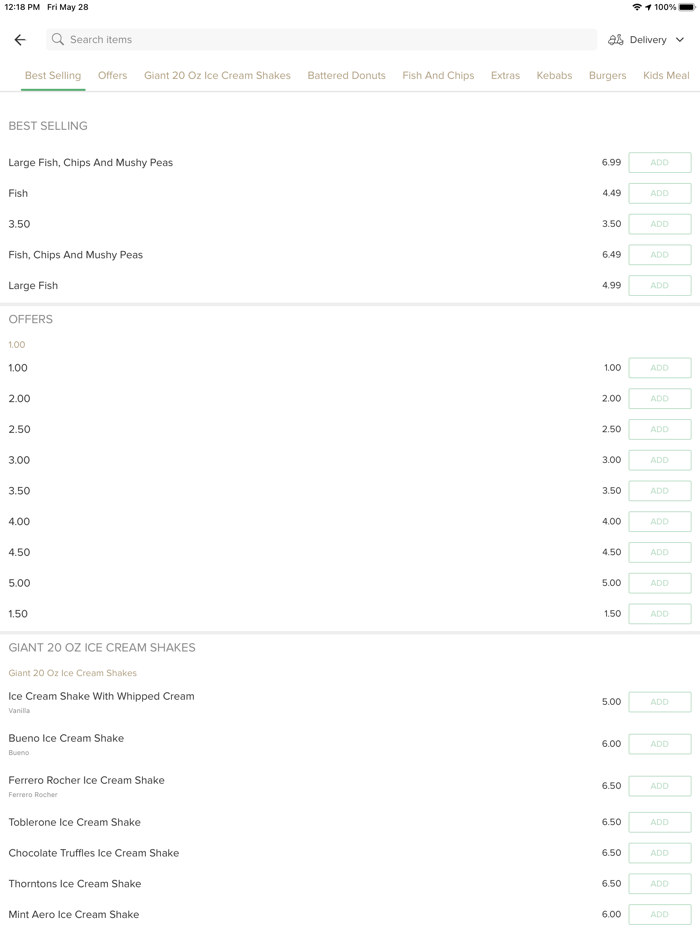Tap the battery status icon
700x934 pixels.
(687, 7)
